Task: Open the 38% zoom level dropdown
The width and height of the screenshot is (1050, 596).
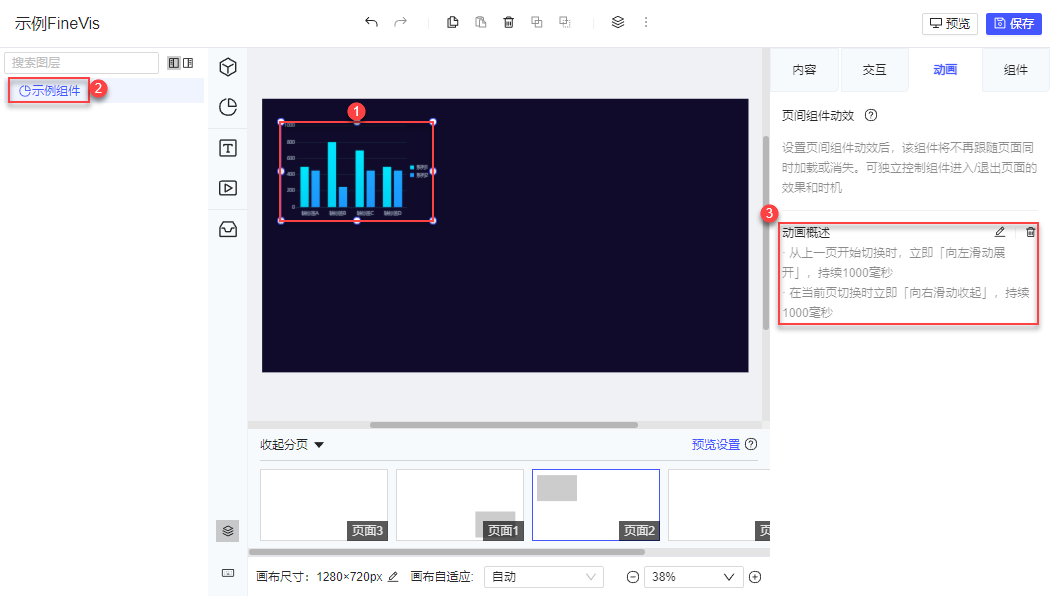Action: tap(693, 577)
